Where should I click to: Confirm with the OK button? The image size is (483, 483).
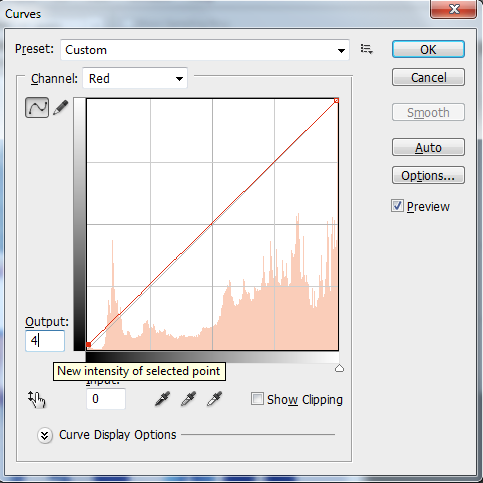(428, 49)
